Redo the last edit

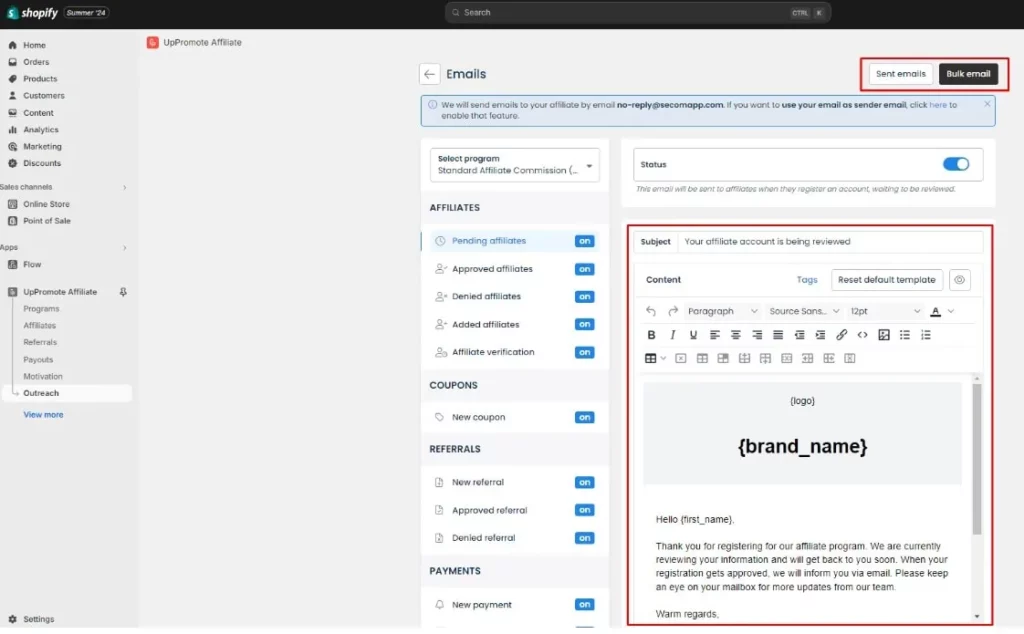click(x=672, y=311)
